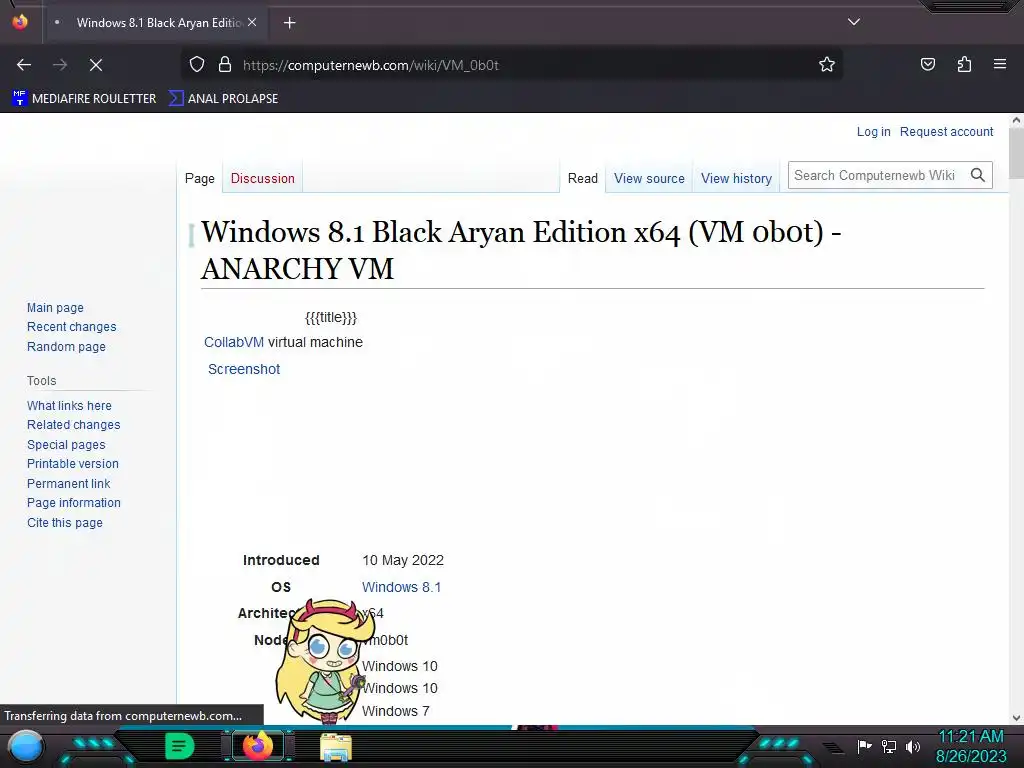
Task: Open the Action Center flag icon
Action: [864, 746]
